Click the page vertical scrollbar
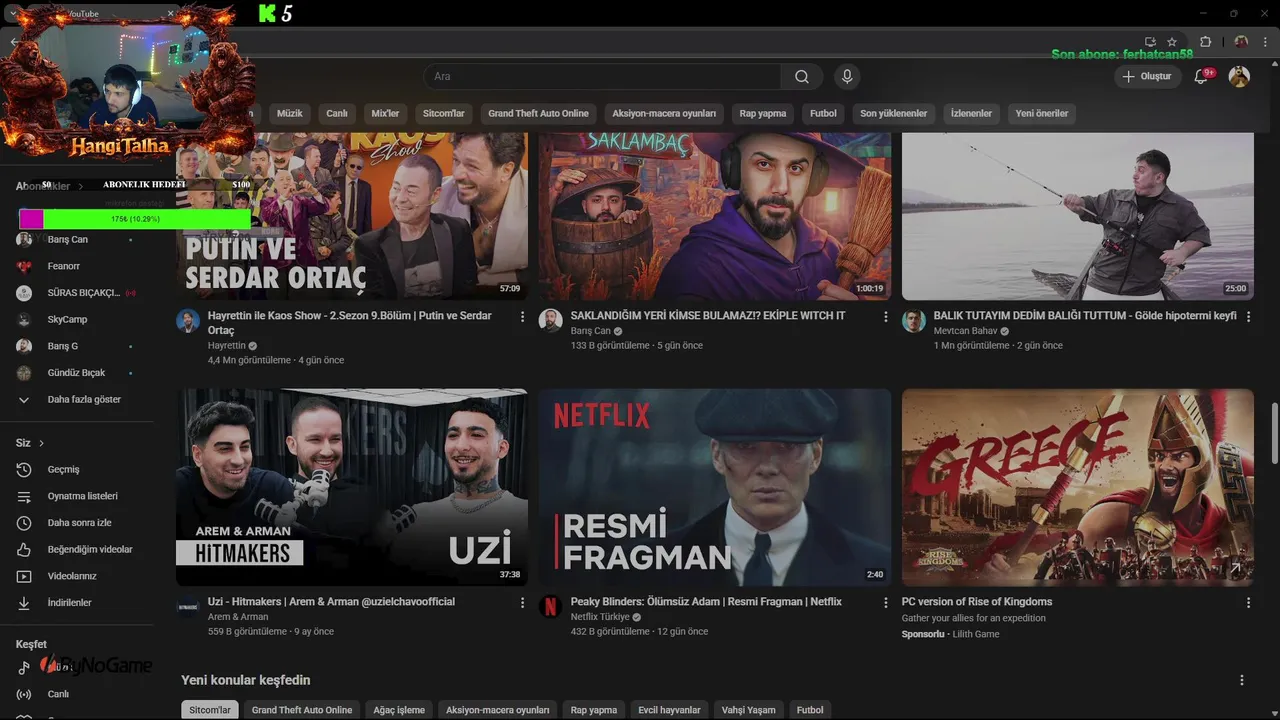 tap(1274, 433)
